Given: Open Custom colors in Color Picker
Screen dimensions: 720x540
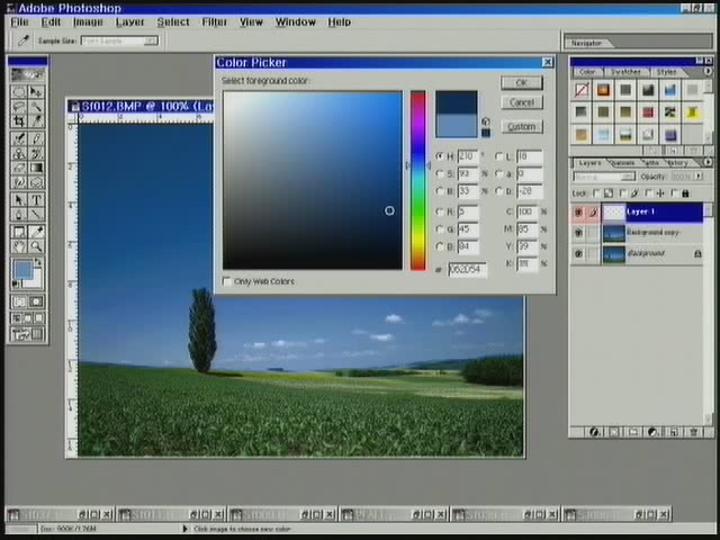Looking at the screenshot, I should (522, 126).
